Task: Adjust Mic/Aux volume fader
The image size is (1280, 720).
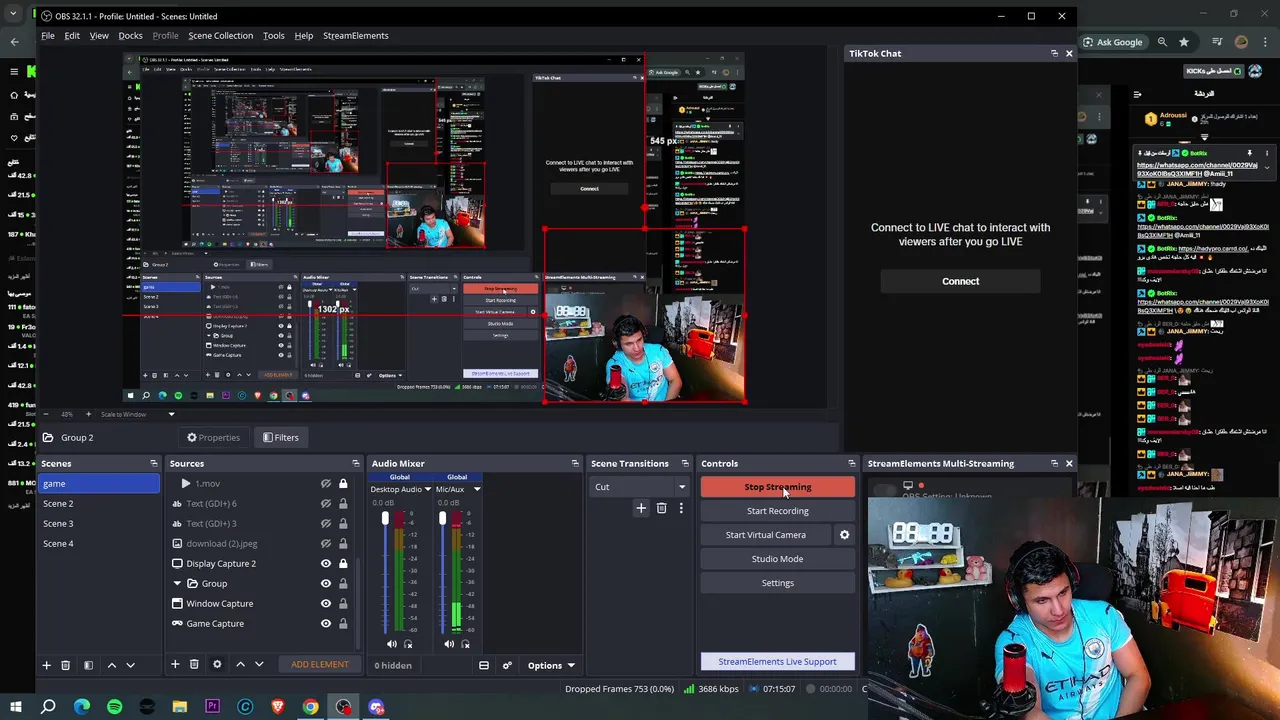Action: point(442,519)
